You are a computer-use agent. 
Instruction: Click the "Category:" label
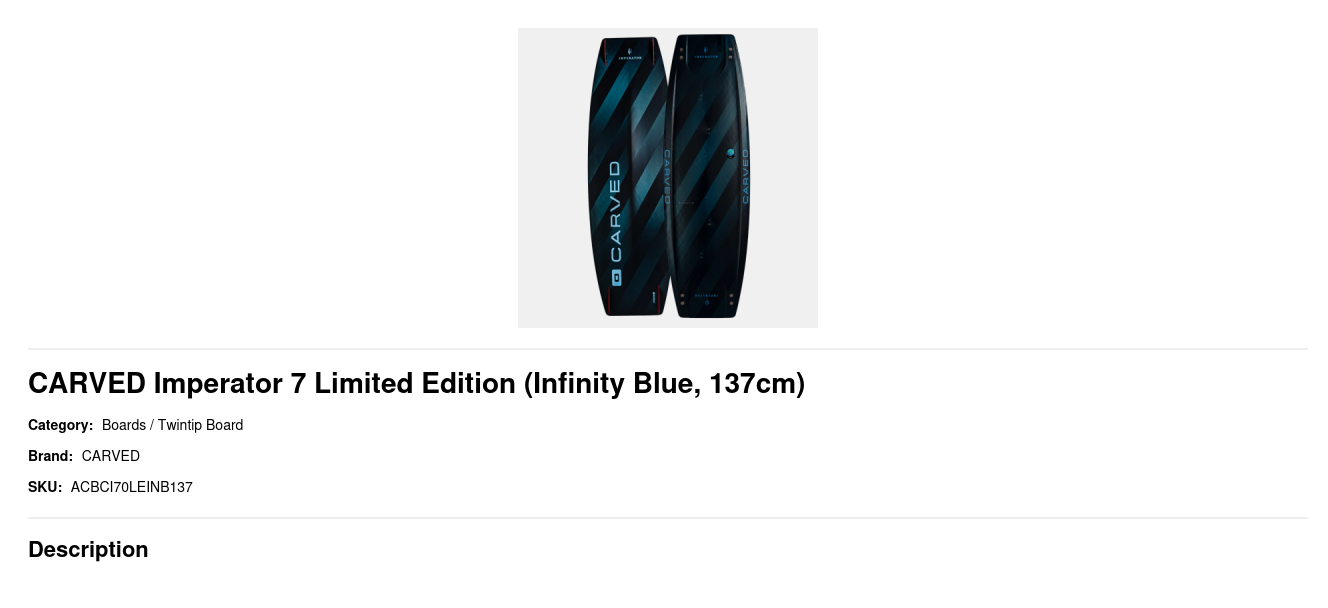click(x=60, y=425)
